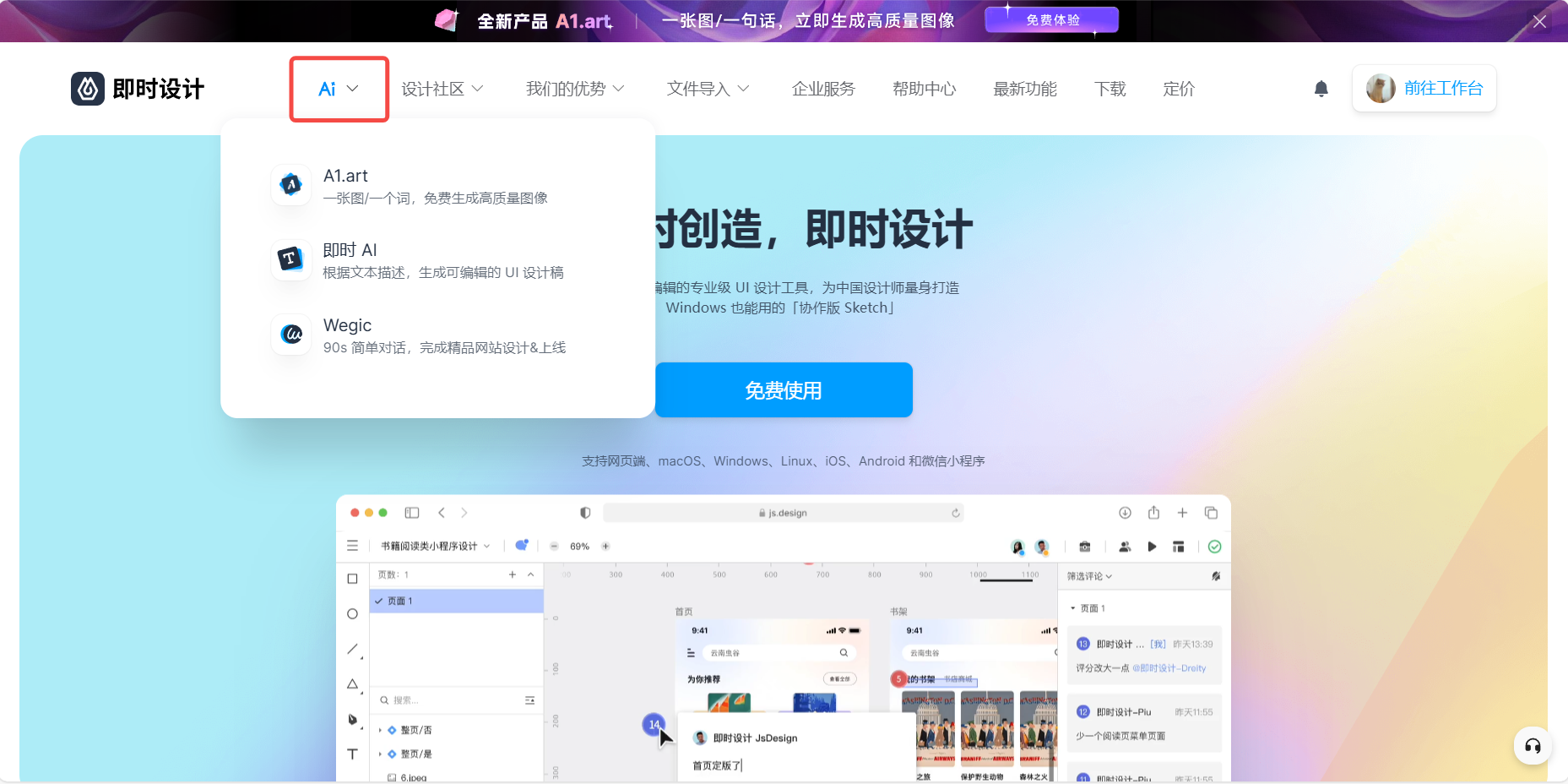The height and width of the screenshot is (784, 1568).
Task: Collapse the pages list chevron
Action: (x=530, y=574)
